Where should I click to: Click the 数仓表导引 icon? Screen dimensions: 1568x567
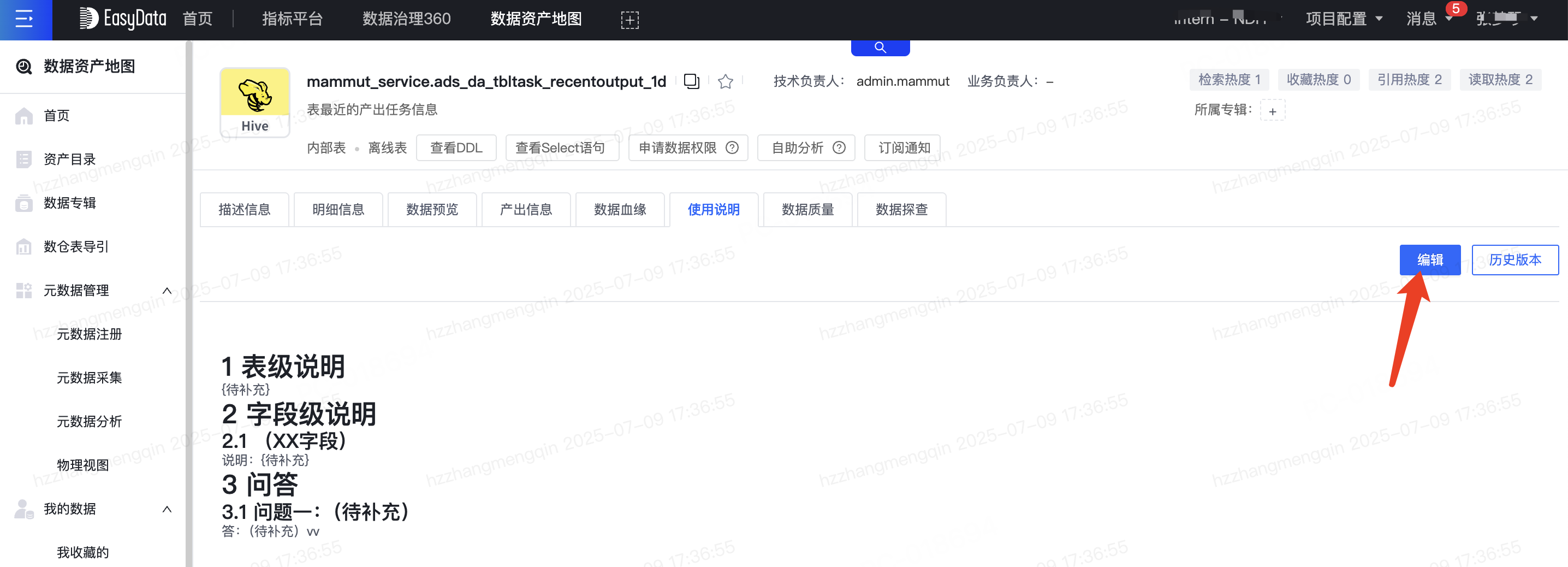click(x=23, y=247)
